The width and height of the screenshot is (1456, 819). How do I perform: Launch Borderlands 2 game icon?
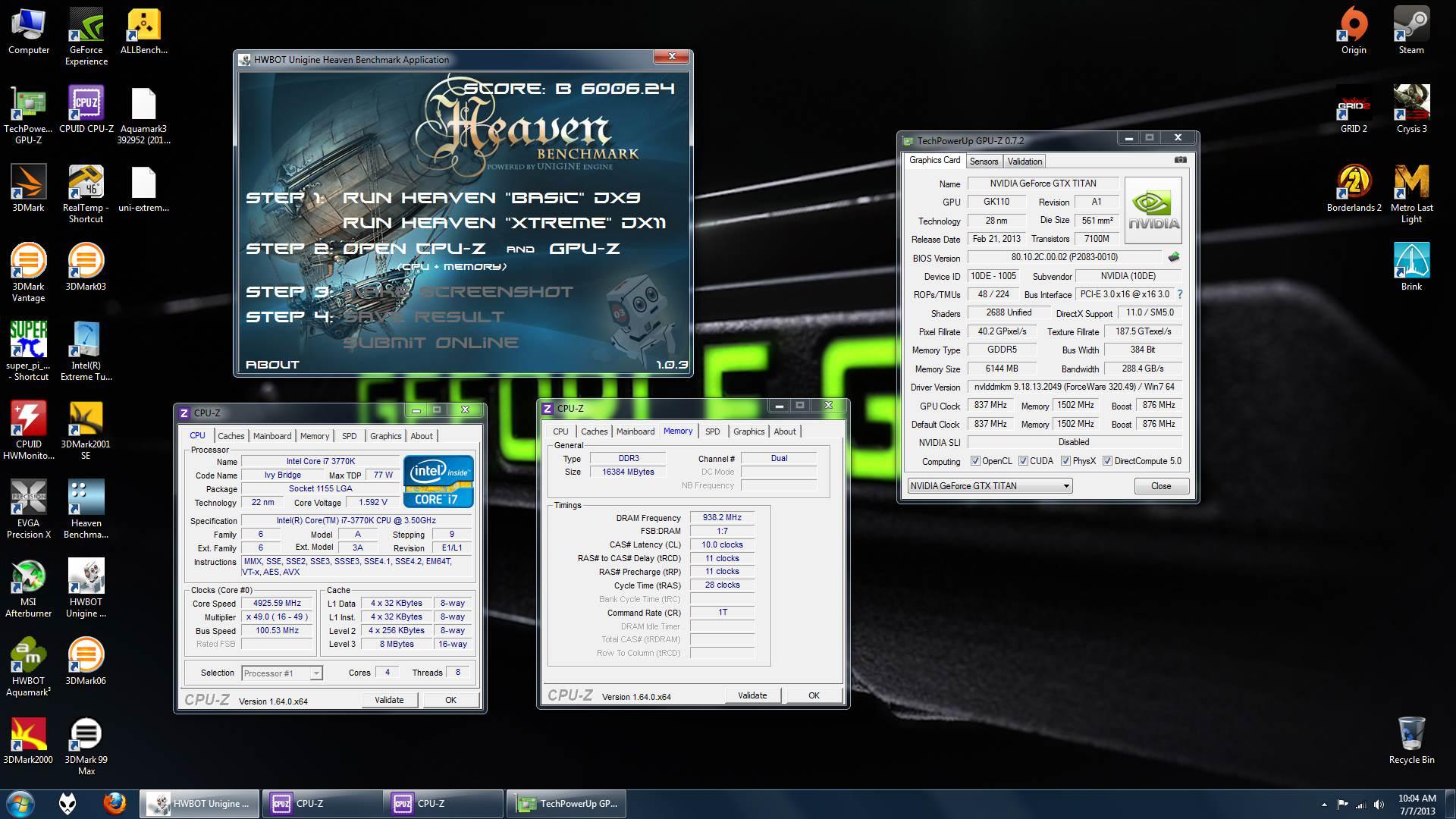(1354, 188)
